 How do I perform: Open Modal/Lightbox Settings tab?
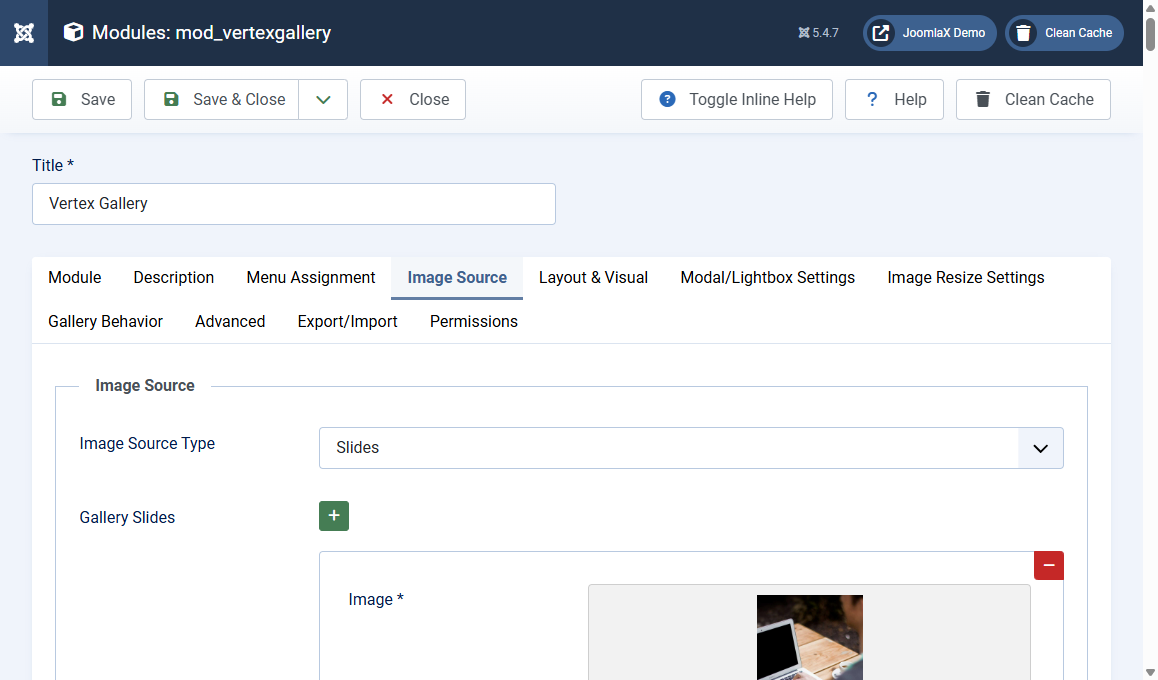767,278
